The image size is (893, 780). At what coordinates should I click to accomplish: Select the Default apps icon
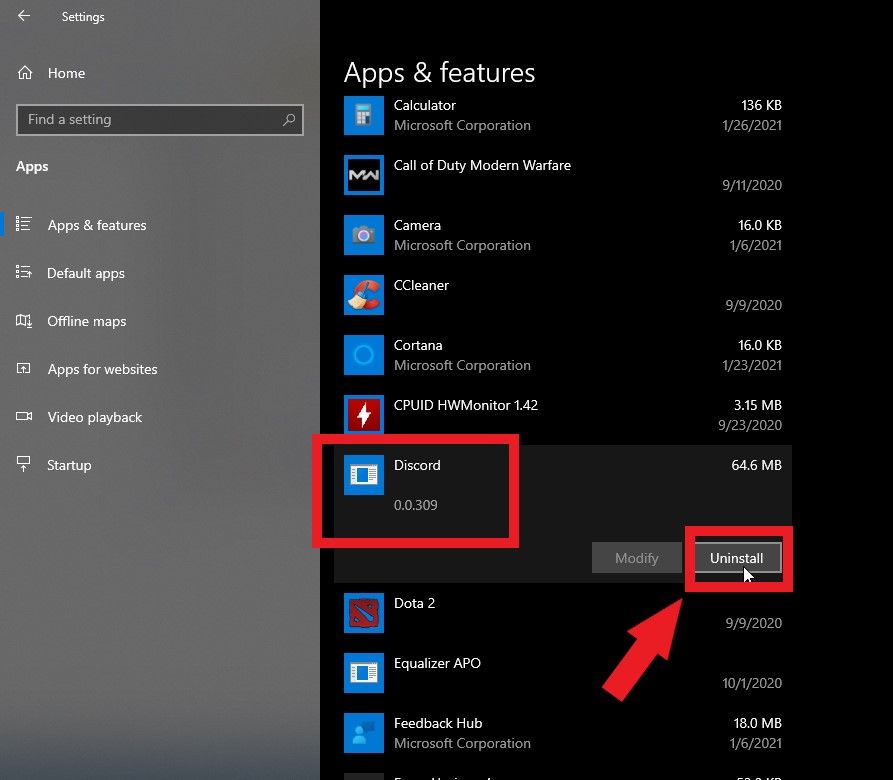pos(23,272)
